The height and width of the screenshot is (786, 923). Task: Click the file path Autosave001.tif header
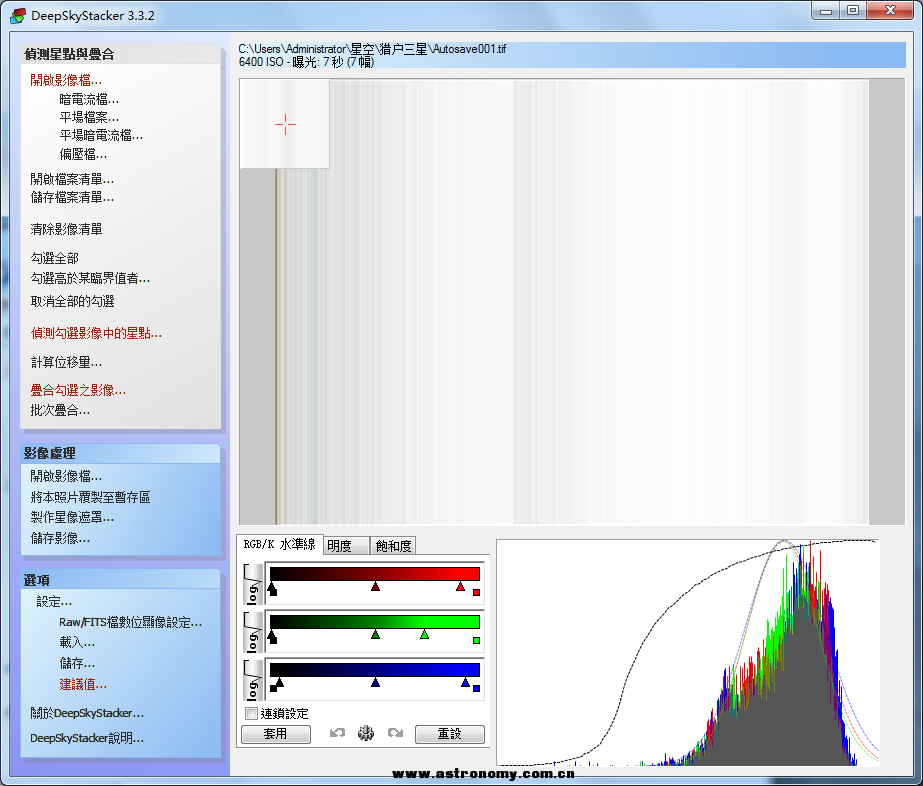coord(572,55)
